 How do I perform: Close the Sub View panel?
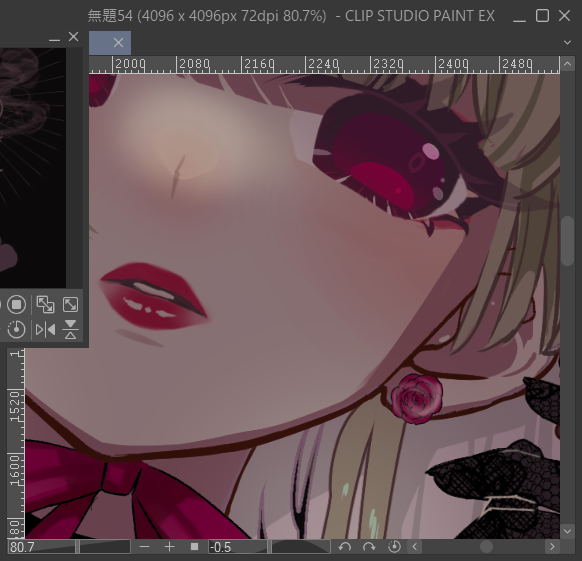point(73,36)
